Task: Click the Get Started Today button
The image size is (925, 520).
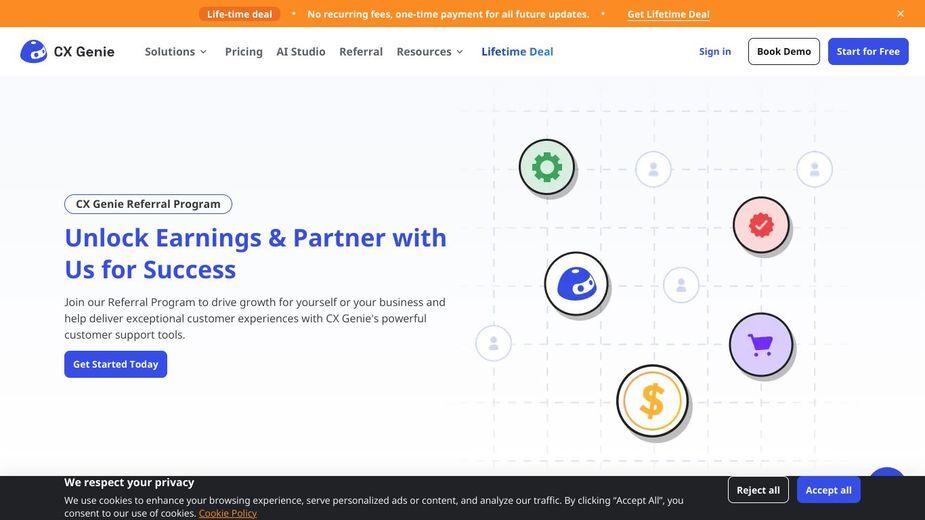Action: pyautogui.click(x=116, y=364)
